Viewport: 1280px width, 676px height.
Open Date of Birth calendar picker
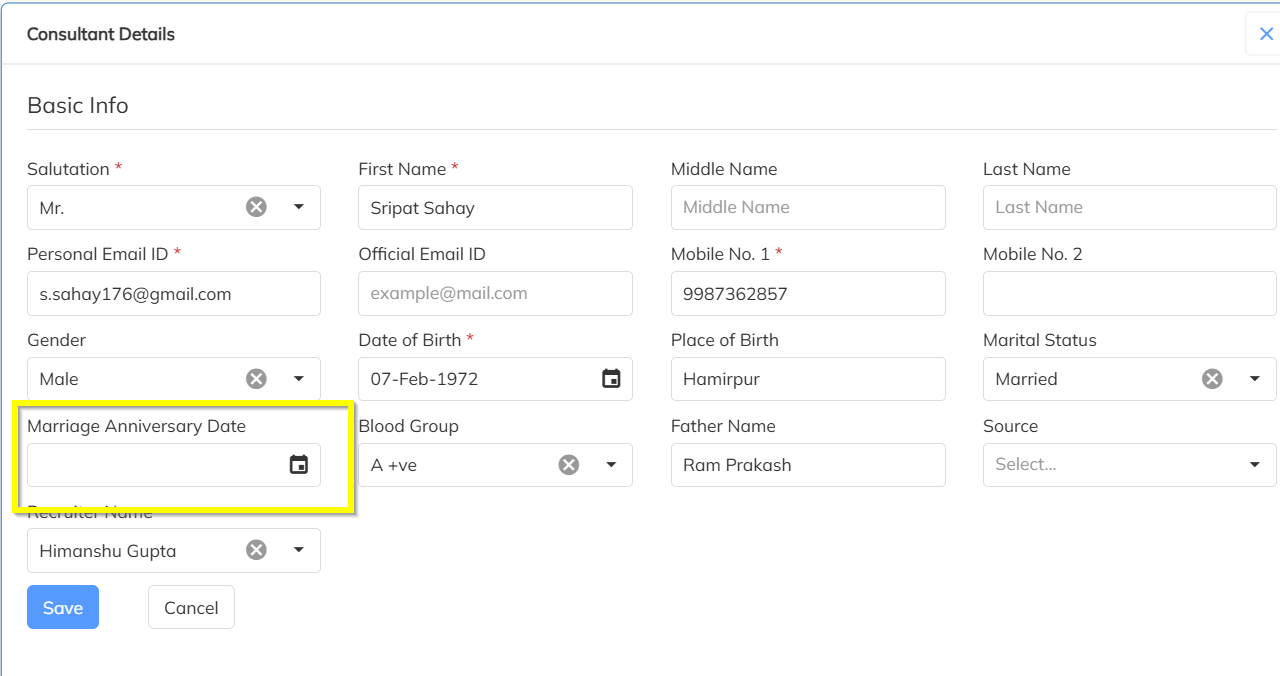click(x=611, y=379)
